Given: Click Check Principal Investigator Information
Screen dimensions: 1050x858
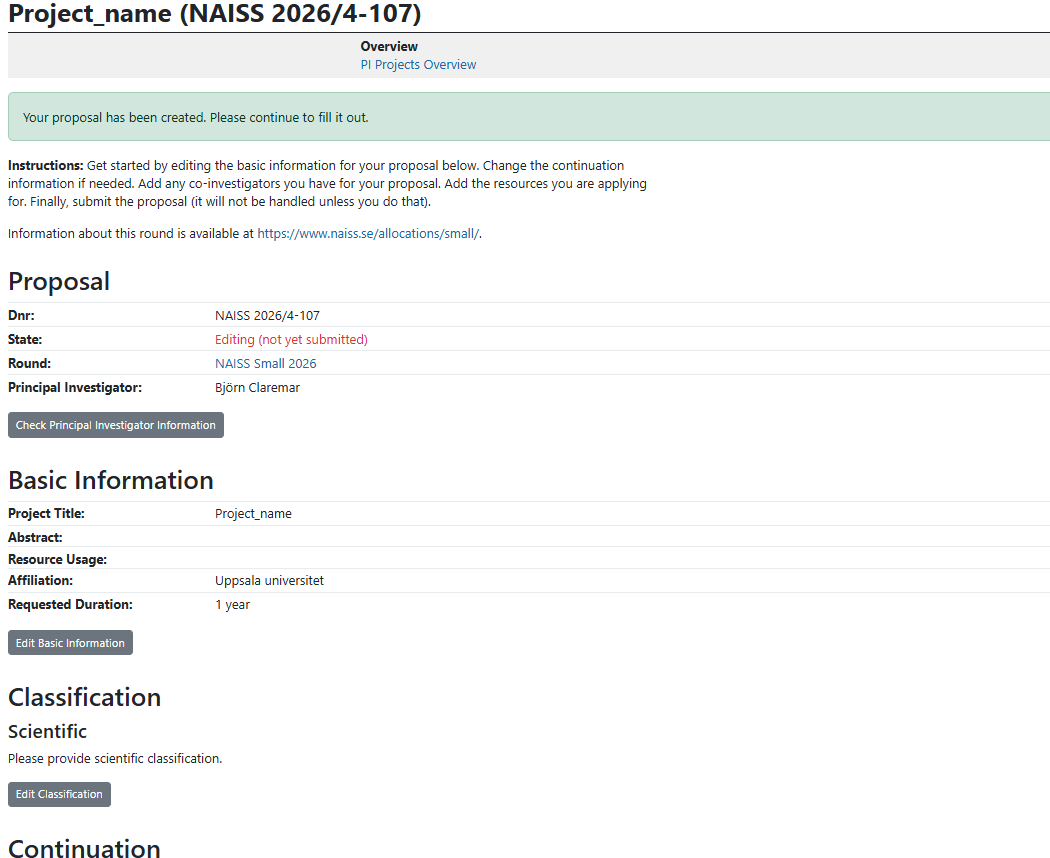Looking at the screenshot, I should click(115, 424).
